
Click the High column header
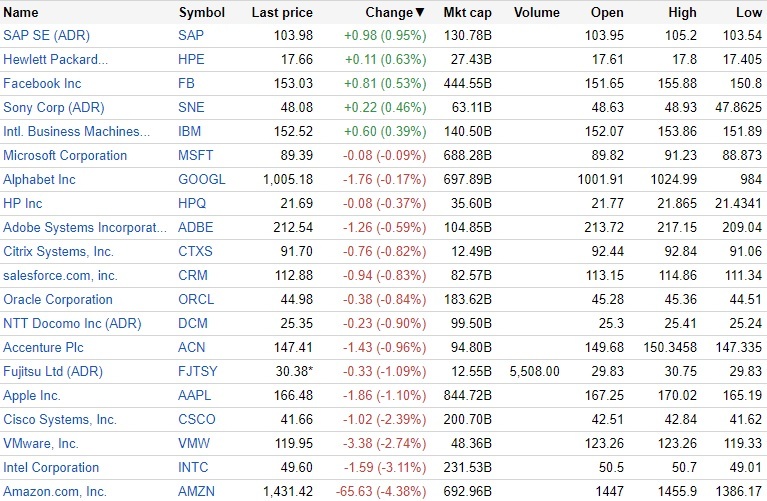(684, 13)
